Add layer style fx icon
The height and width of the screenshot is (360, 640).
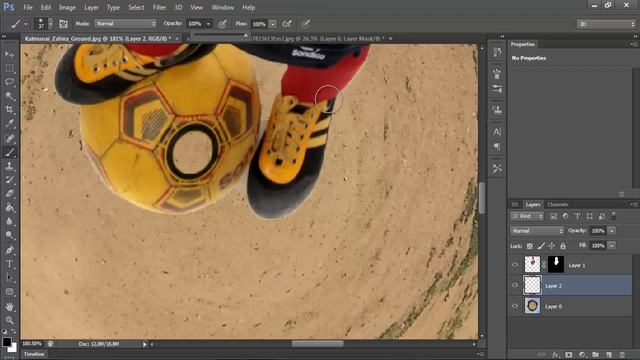pyautogui.click(x=556, y=355)
